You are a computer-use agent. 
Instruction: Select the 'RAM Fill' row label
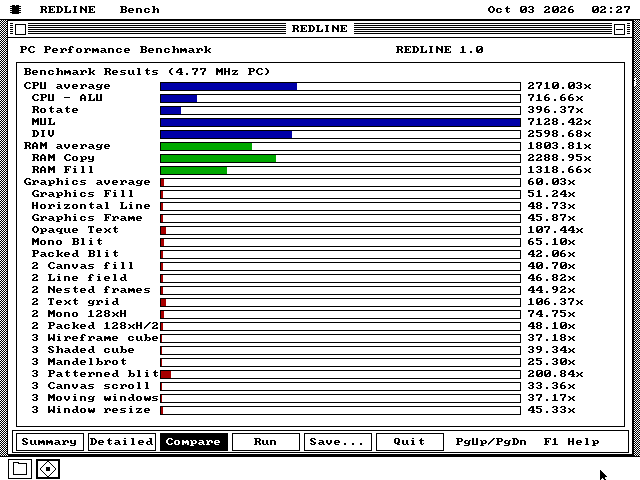pyautogui.click(x=63, y=170)
